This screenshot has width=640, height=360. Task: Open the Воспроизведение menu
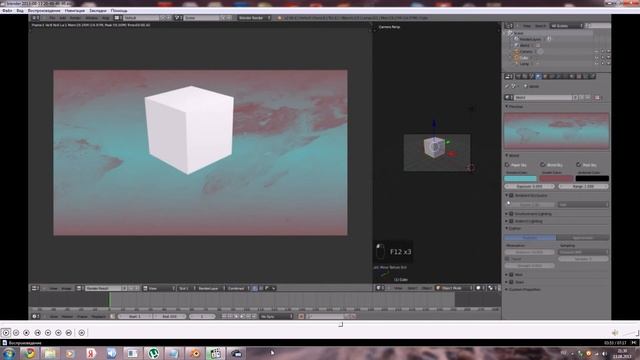(44, 11)
